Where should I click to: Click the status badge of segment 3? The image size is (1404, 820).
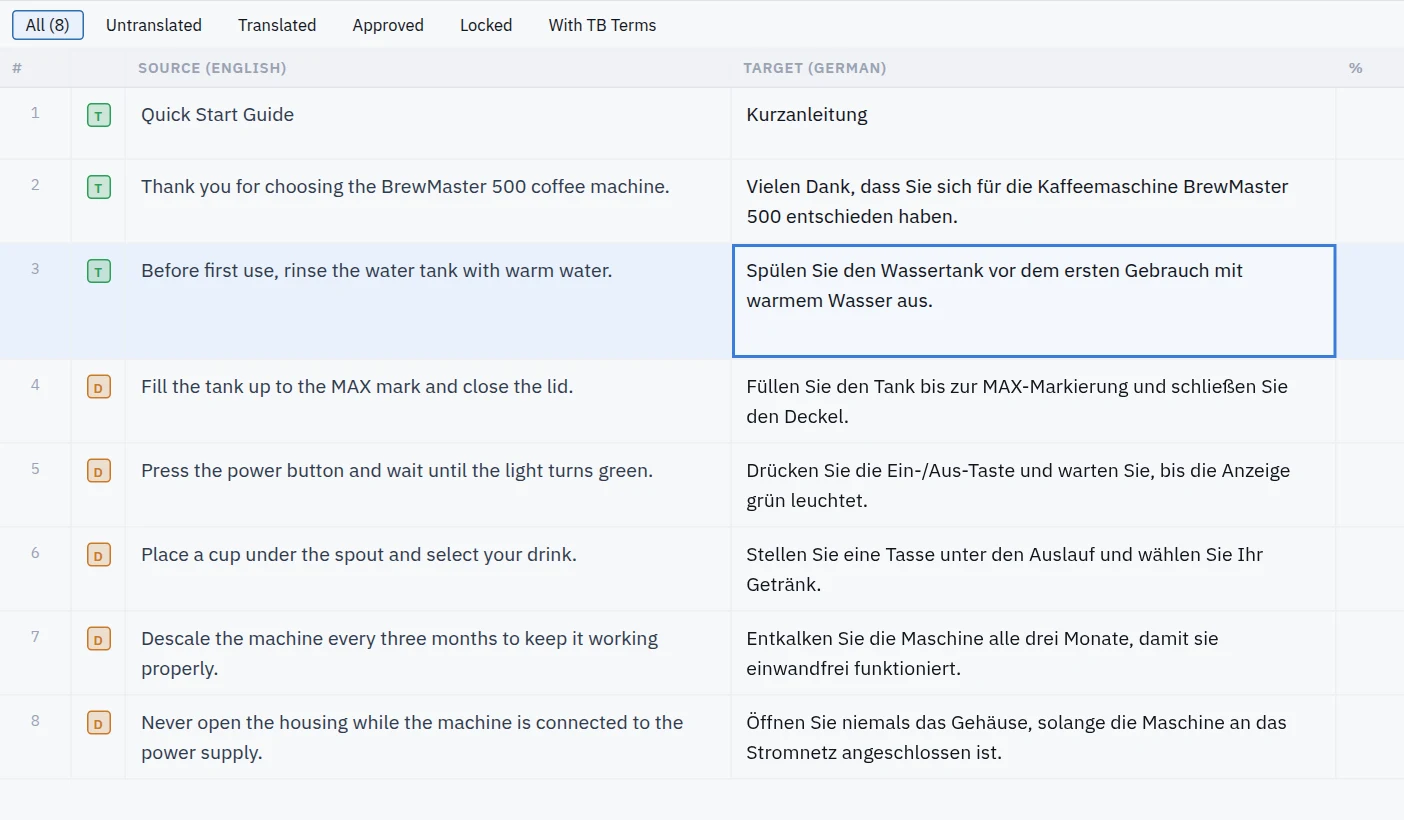click(x=98, y=271)
